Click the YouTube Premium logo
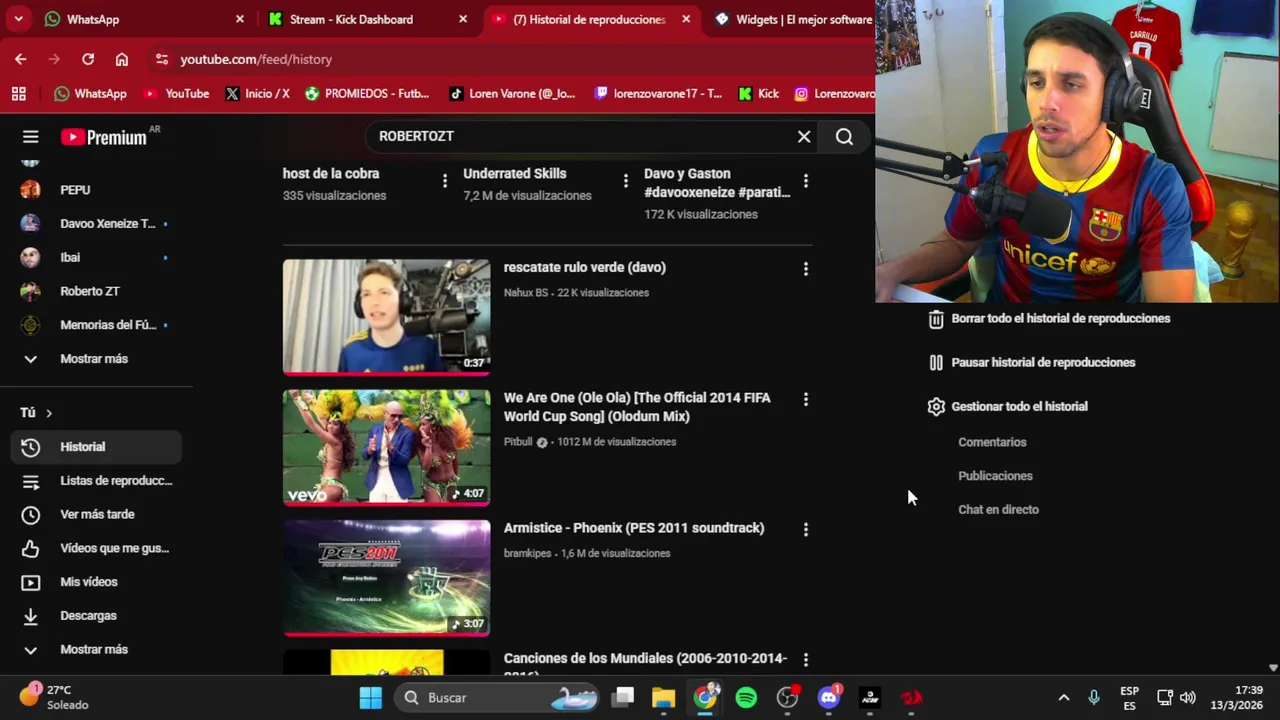Screen dimensions: 1280x720 click(x=104, y=137)
